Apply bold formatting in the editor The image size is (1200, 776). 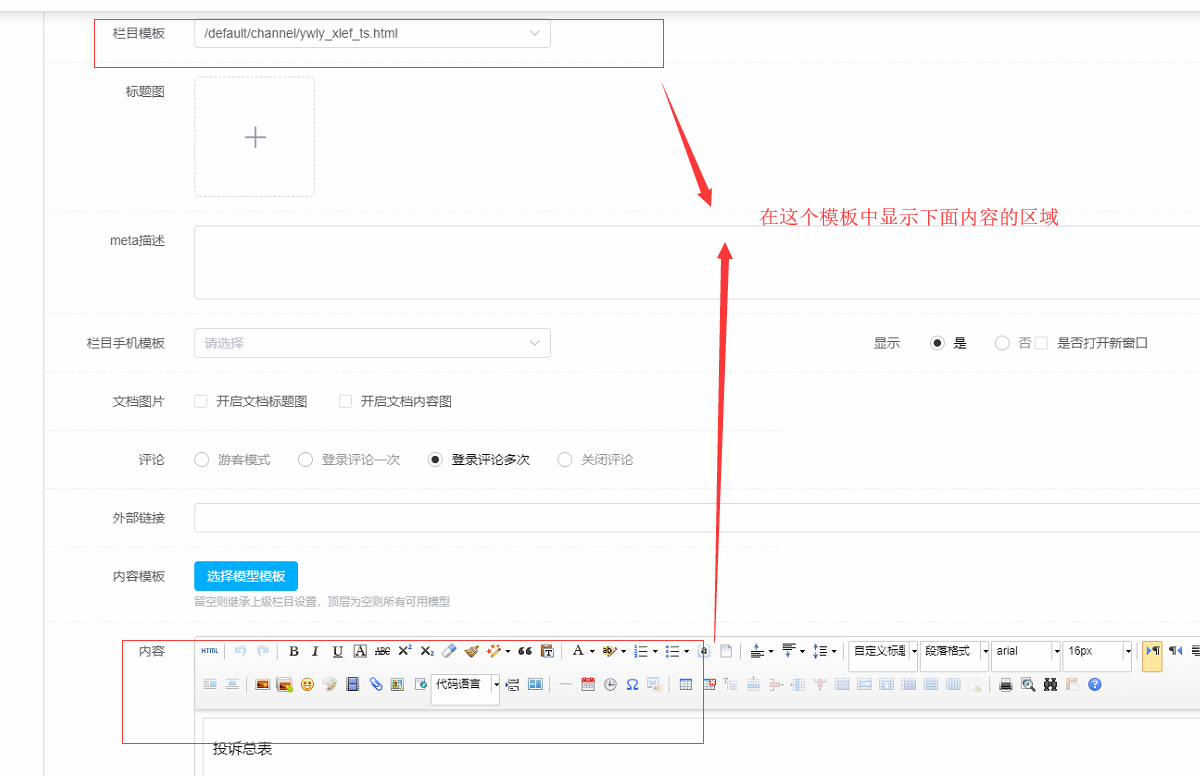(294, 651)
